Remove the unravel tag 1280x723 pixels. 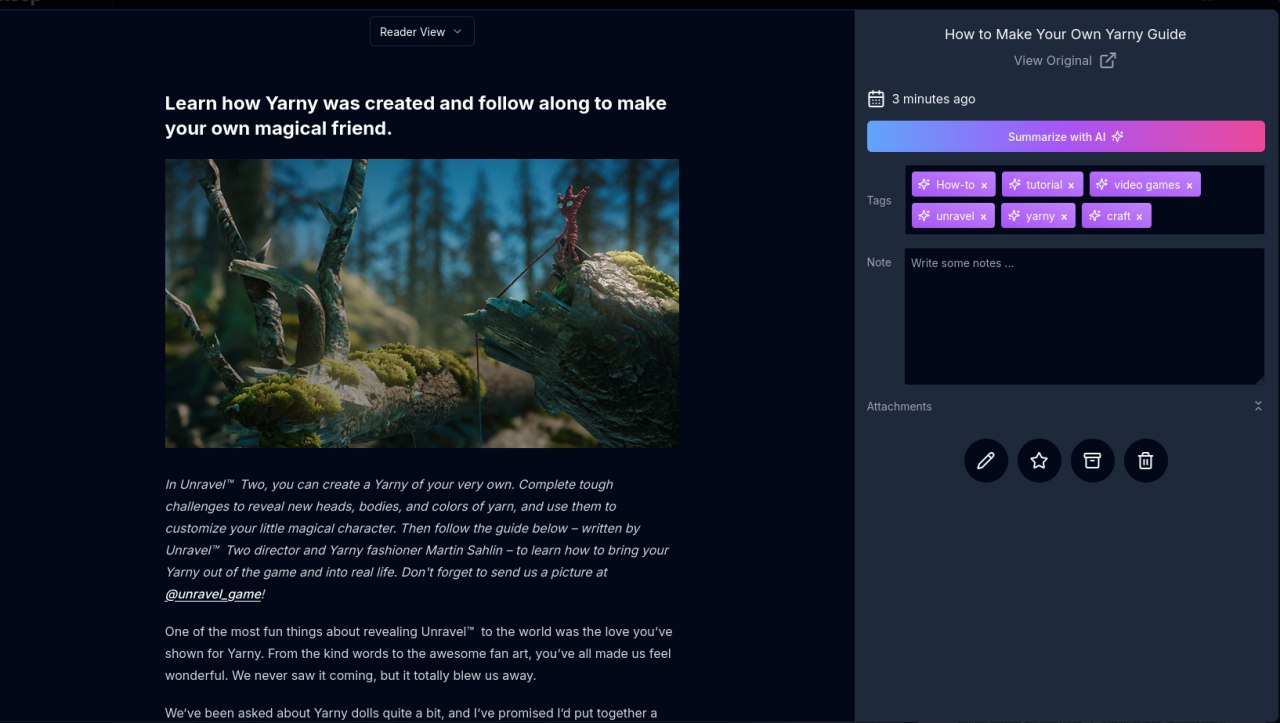(983, 217)
